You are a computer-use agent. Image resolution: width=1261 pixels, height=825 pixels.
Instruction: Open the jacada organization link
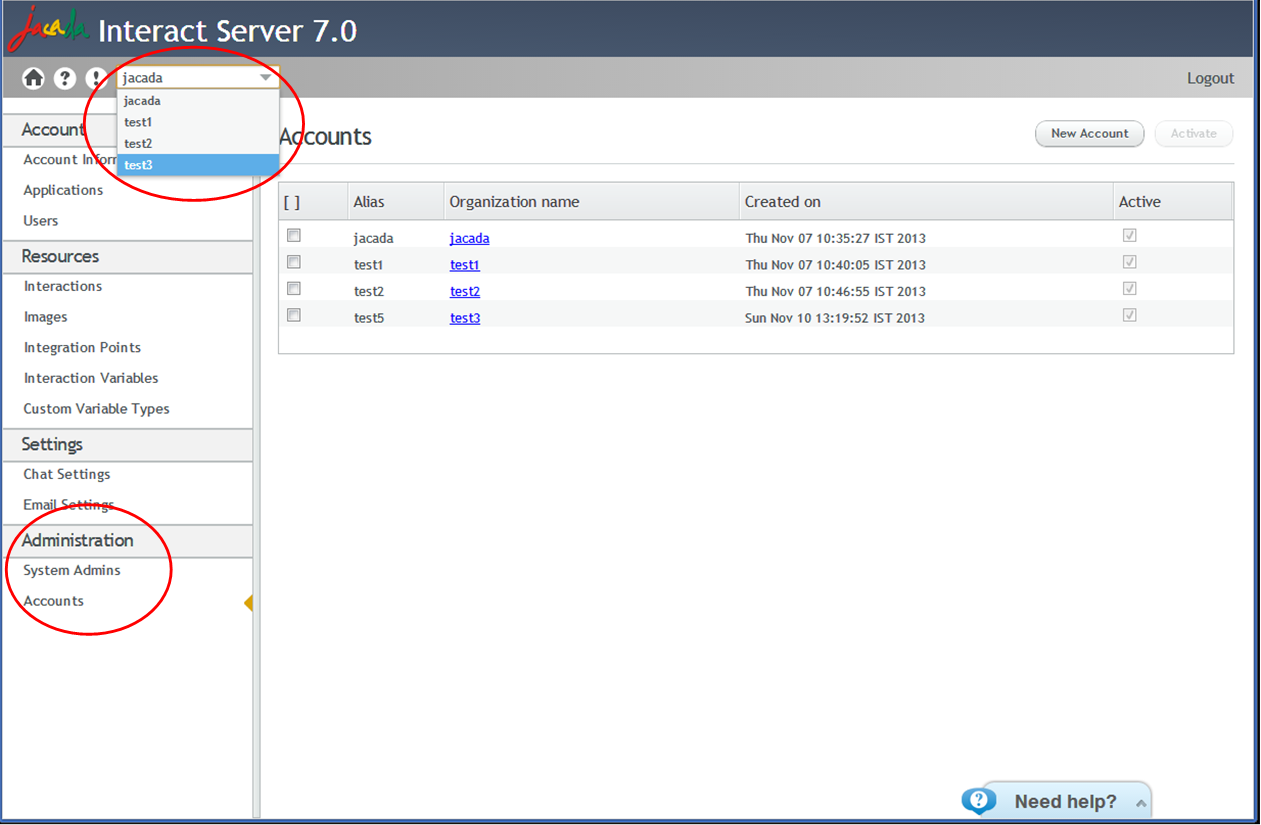point(469,238)
